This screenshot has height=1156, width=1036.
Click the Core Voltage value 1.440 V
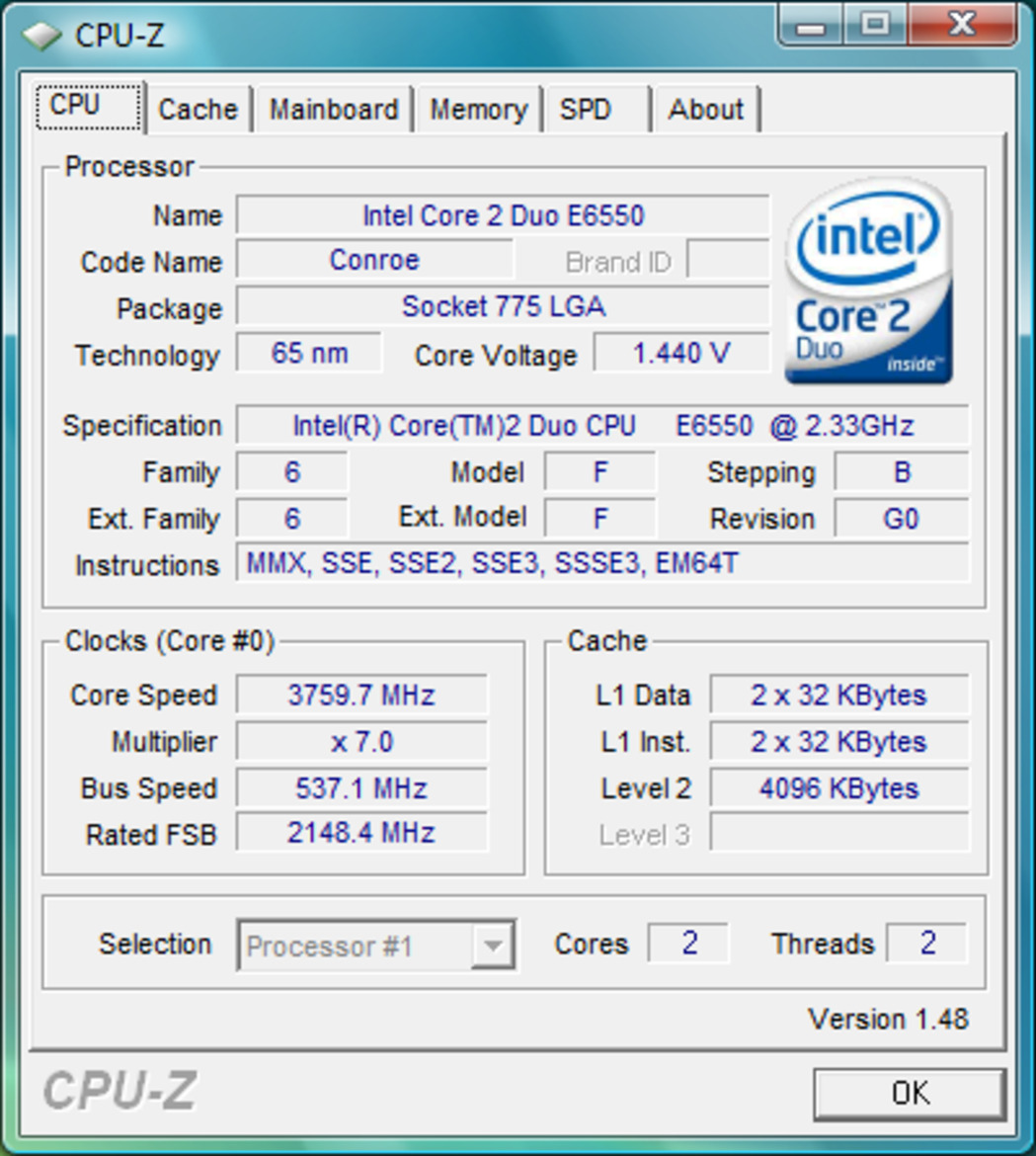681,353
